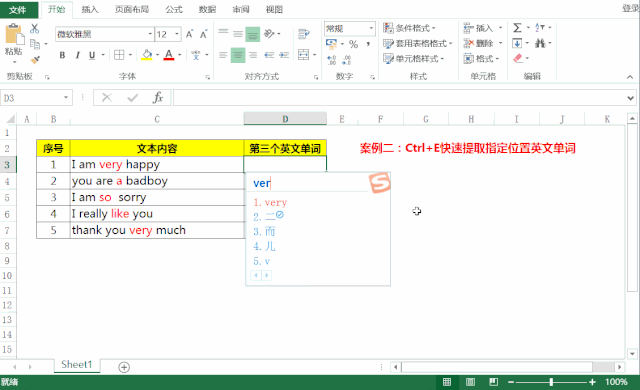The image size is (640, 390).
Task: Toggle bold formatting
Action: pos(62,55)
